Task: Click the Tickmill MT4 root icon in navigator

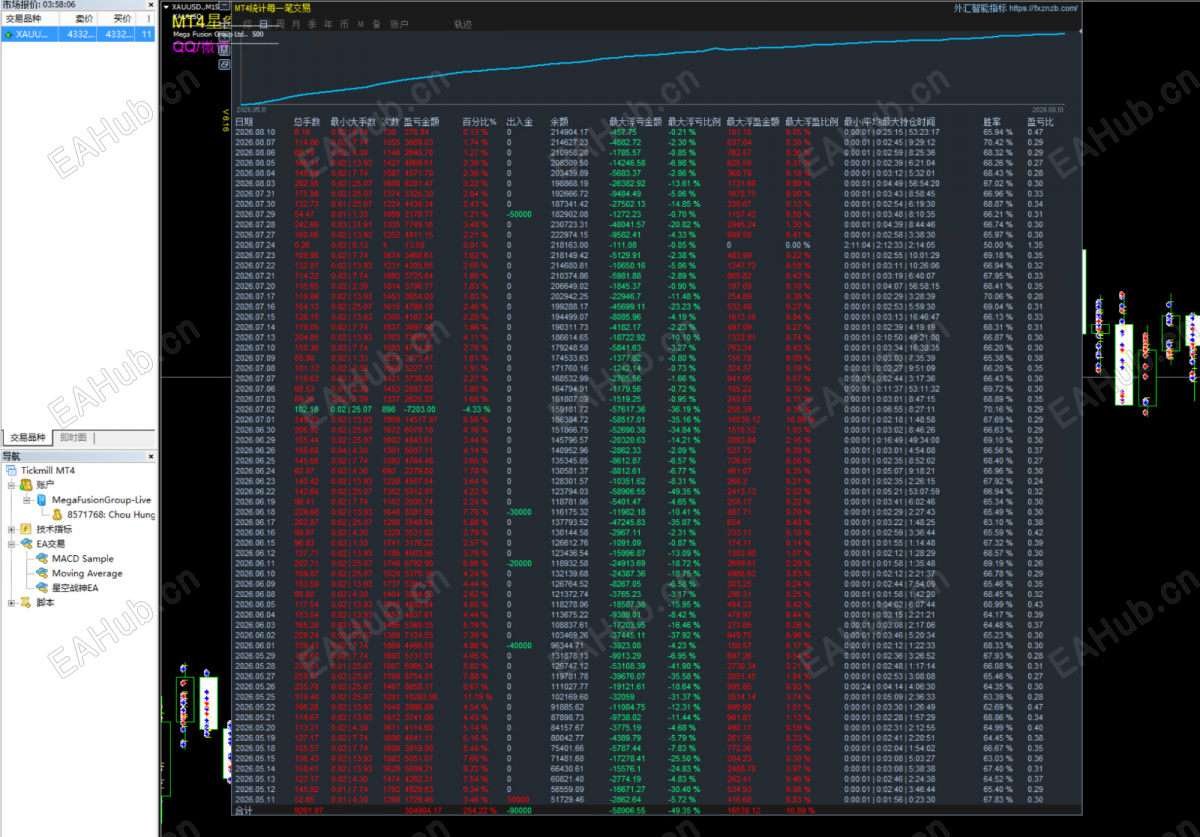Action: pos(12,470)
